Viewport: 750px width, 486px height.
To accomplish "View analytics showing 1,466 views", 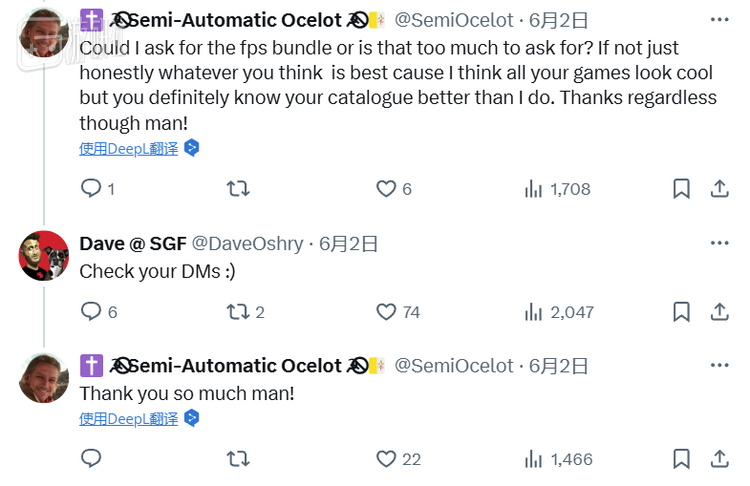I will click(559, 459).
